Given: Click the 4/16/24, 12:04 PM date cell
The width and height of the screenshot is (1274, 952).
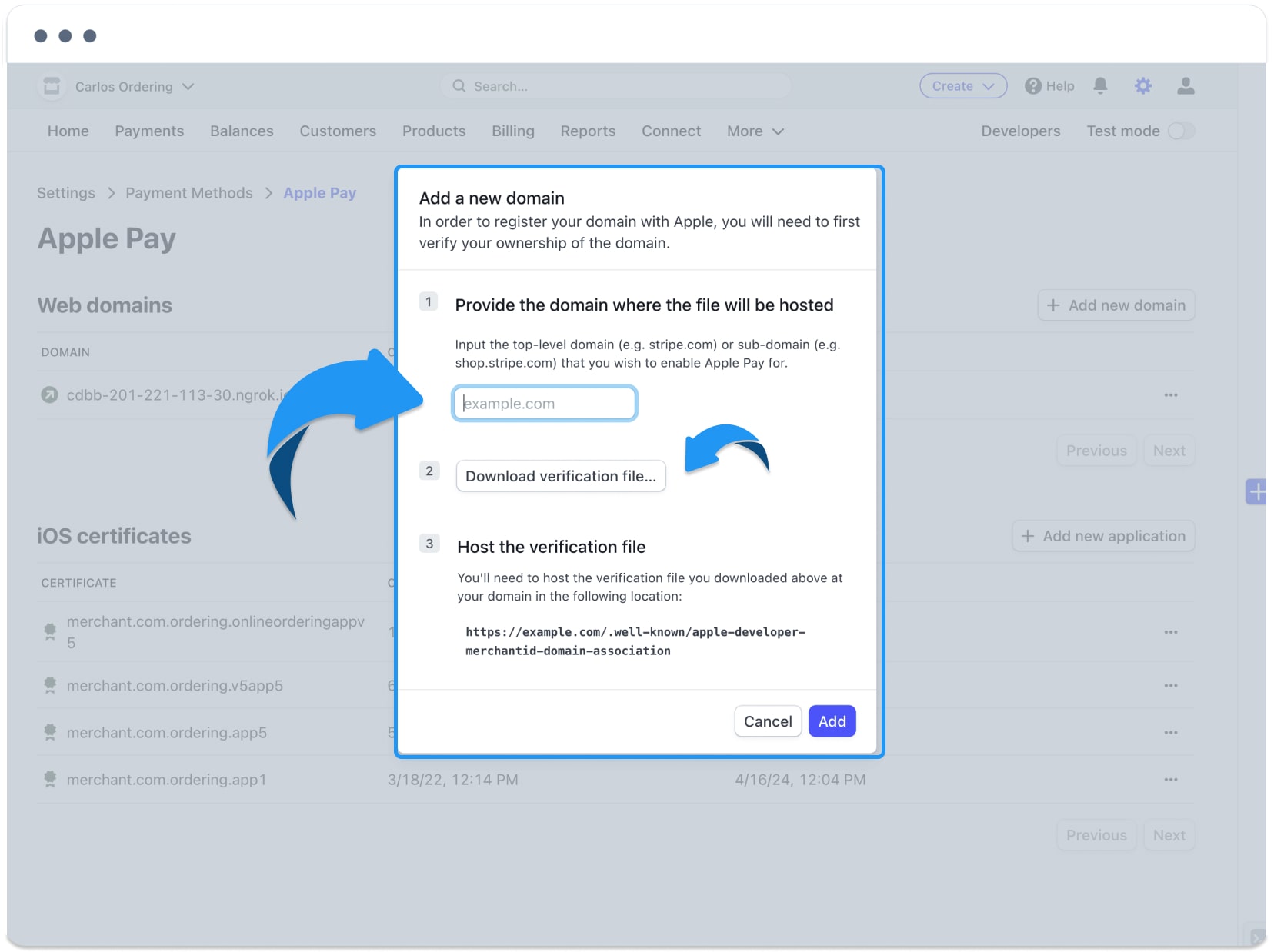Looking at the screenshot, I should 800,780.
